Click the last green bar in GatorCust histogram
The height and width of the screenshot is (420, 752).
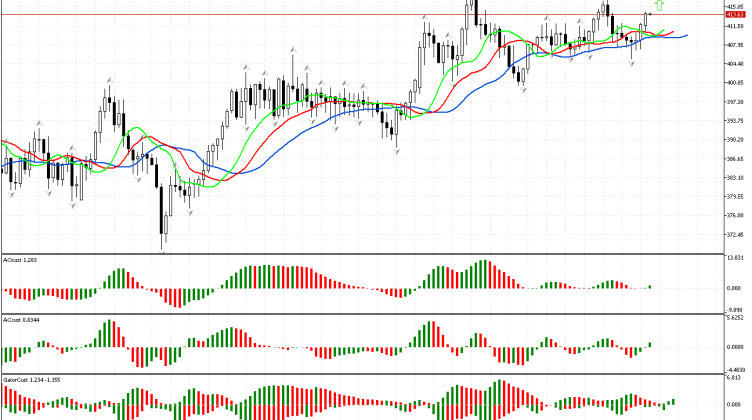[x=673, y=400]
